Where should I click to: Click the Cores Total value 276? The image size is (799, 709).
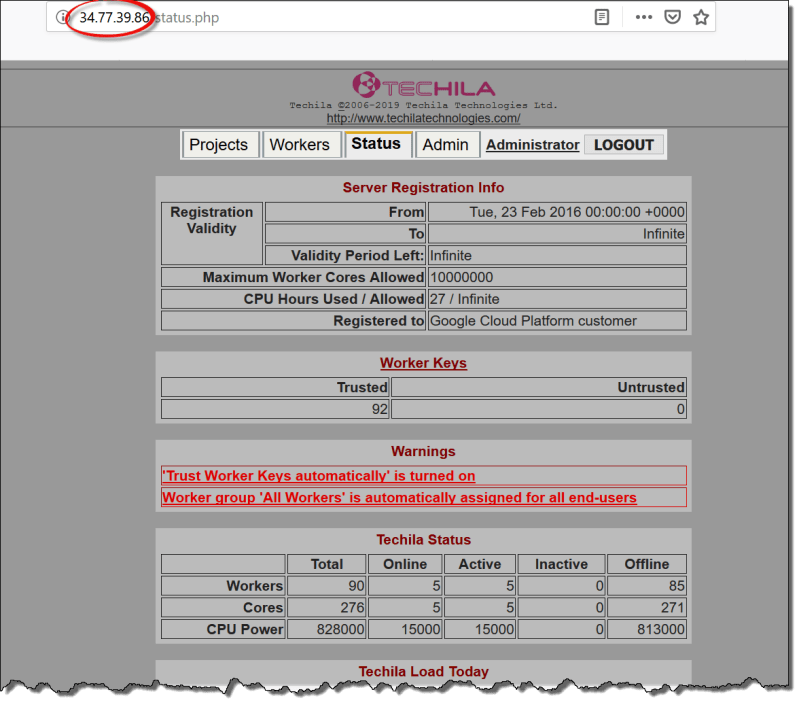coord(353,608)
